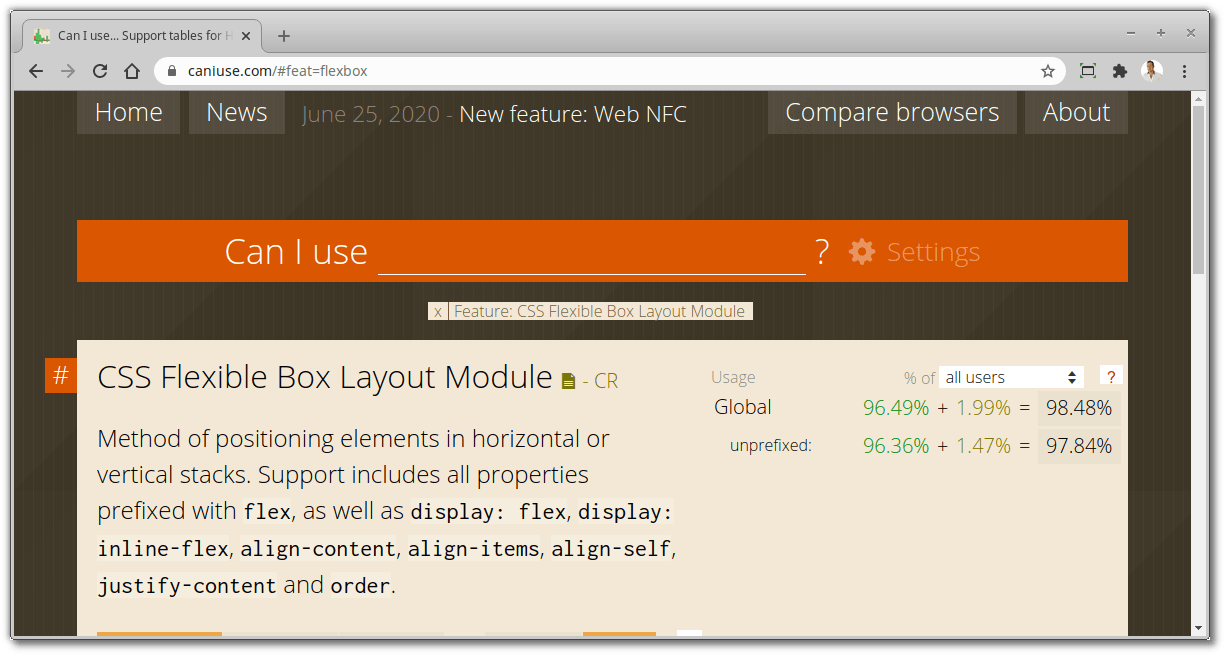Click the screen capture extension icon
The height and width of the screenshot is (656, 1226).
click(x=1088, y=71)
